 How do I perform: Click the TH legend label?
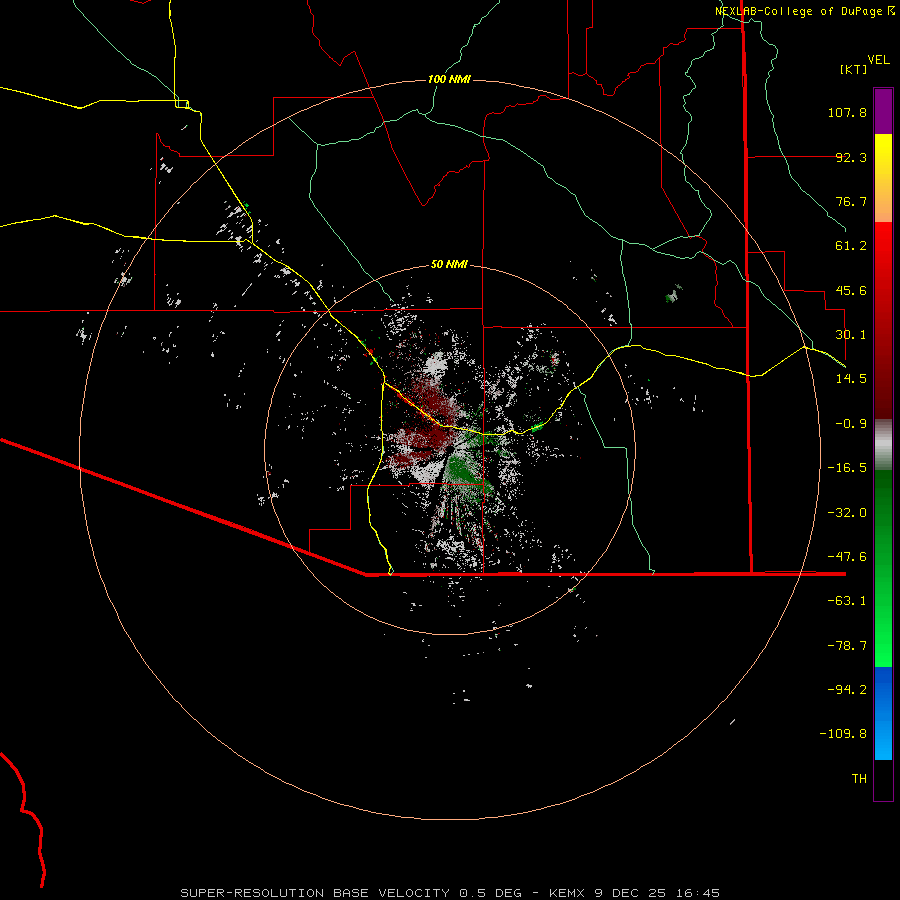click(x=859, y=778)
